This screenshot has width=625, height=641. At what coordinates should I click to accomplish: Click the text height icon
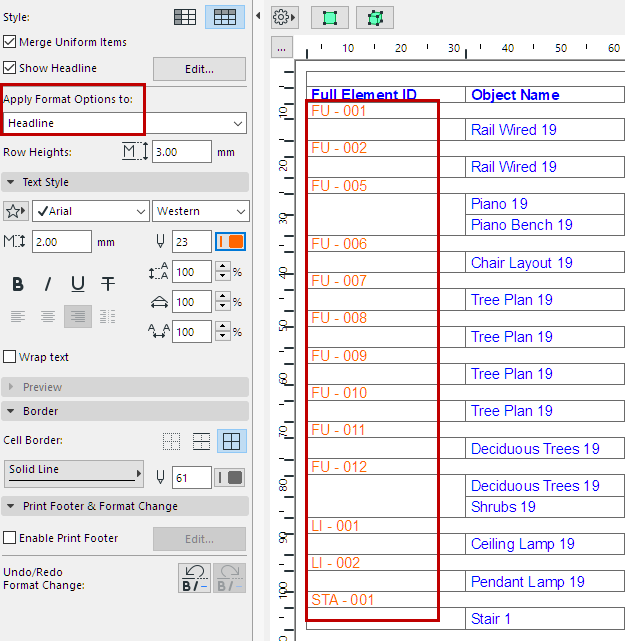pos(14,242)
